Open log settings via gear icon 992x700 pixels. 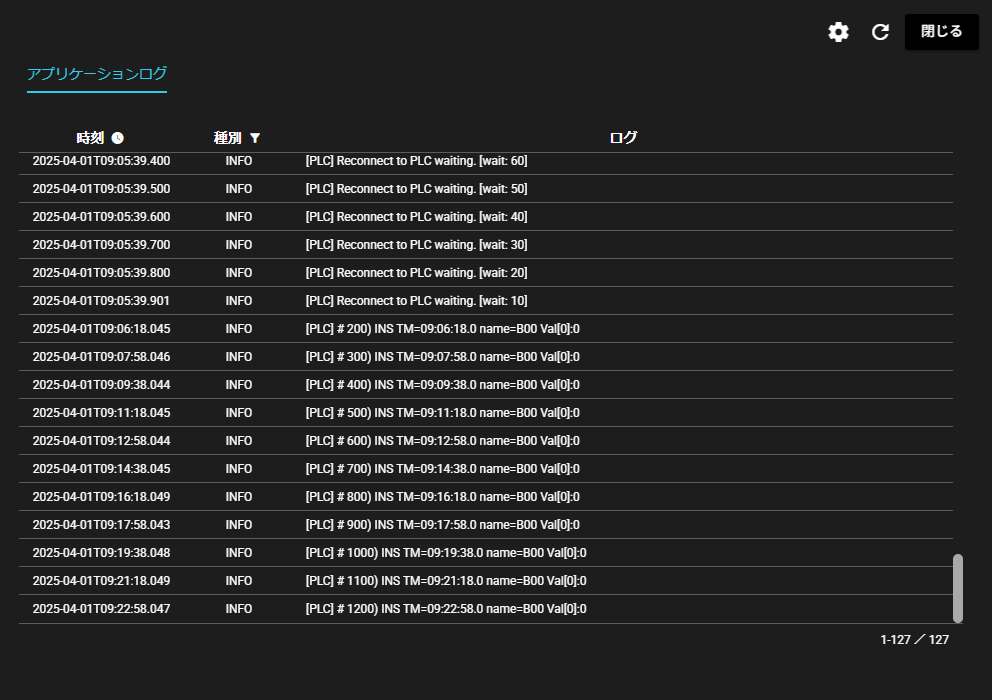tap(838, 32)
